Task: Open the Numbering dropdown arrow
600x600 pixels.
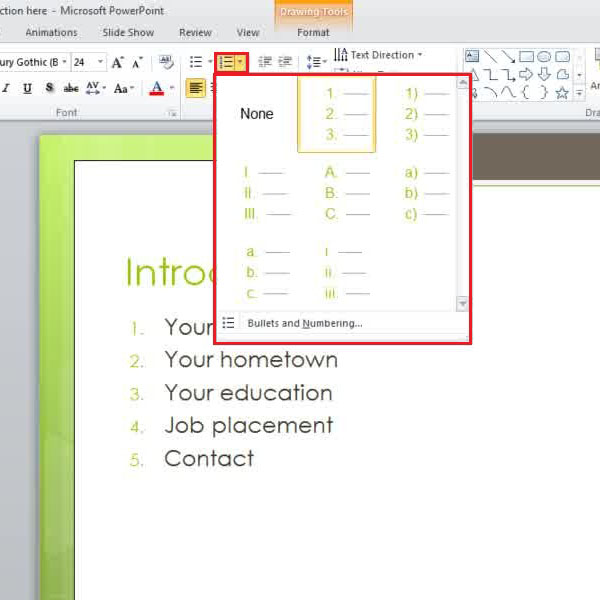Action: point(241,62)
